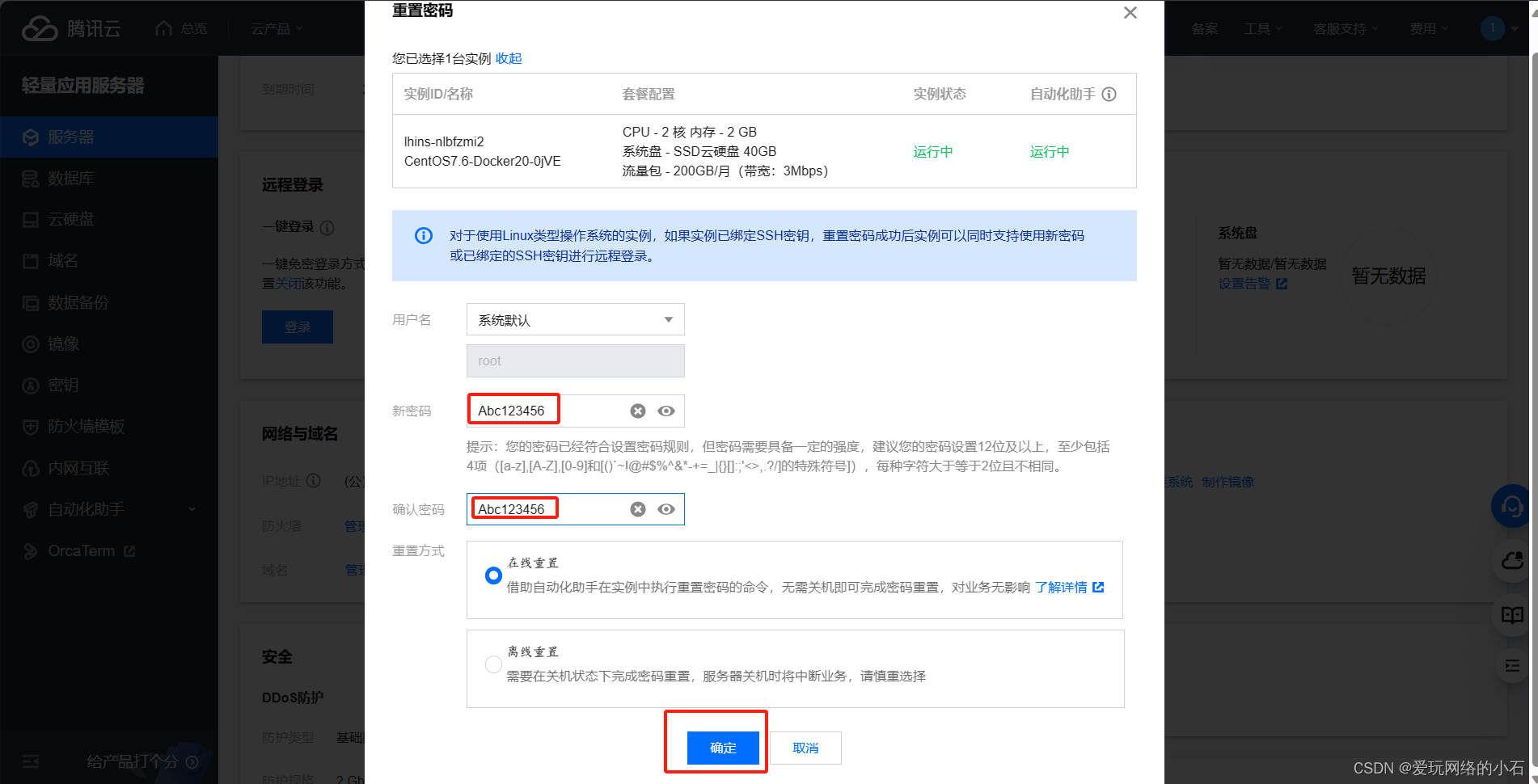The image size is (1538, 784).
Task: Collapse the sidebar menu icon at bottom
Action: (31, 761)
